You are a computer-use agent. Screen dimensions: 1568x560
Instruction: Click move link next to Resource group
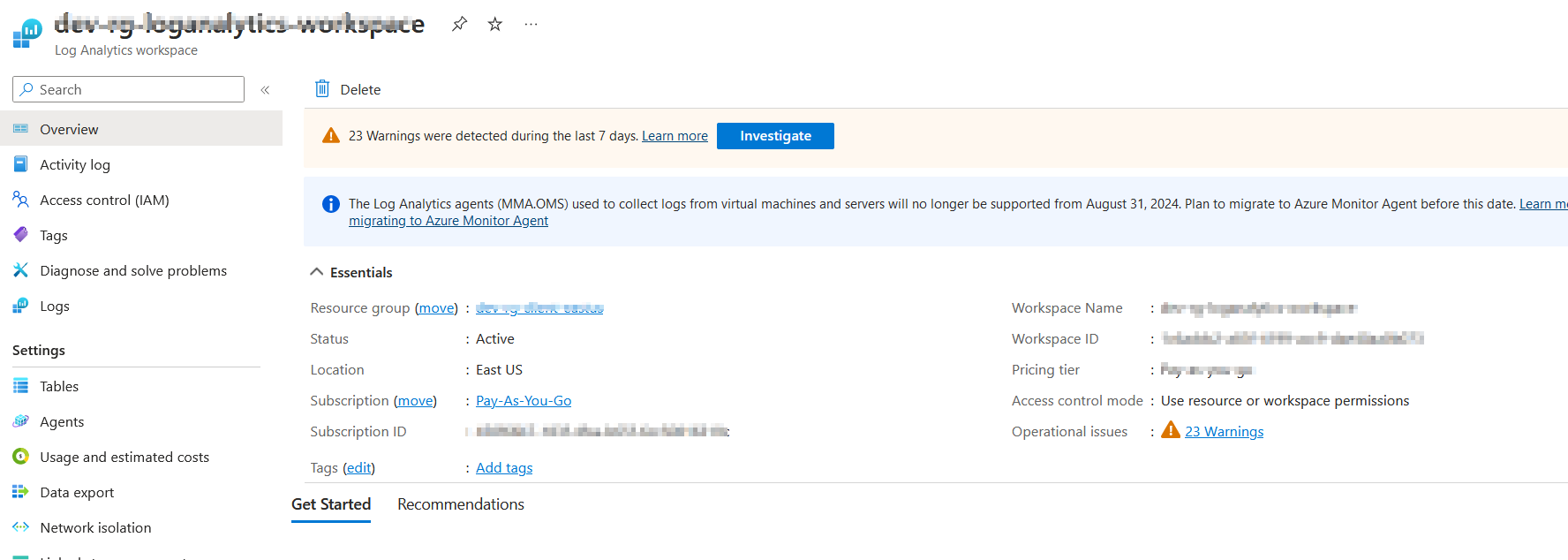436,308
